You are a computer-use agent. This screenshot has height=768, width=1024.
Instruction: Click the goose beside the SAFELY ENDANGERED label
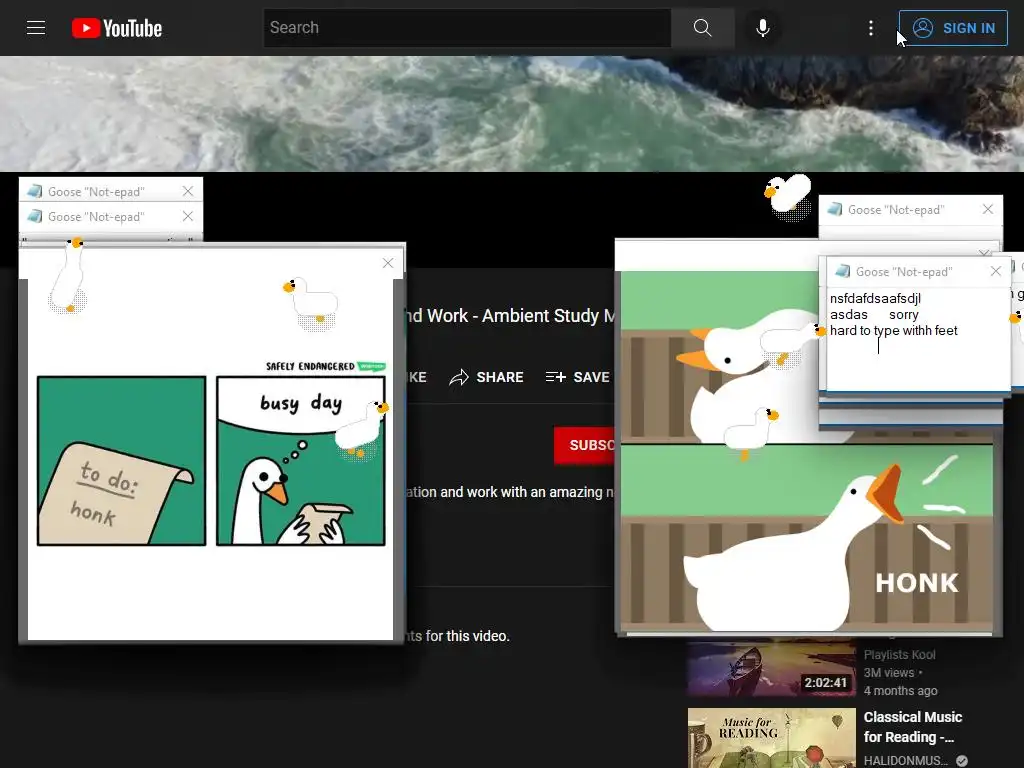click(312, 304)
